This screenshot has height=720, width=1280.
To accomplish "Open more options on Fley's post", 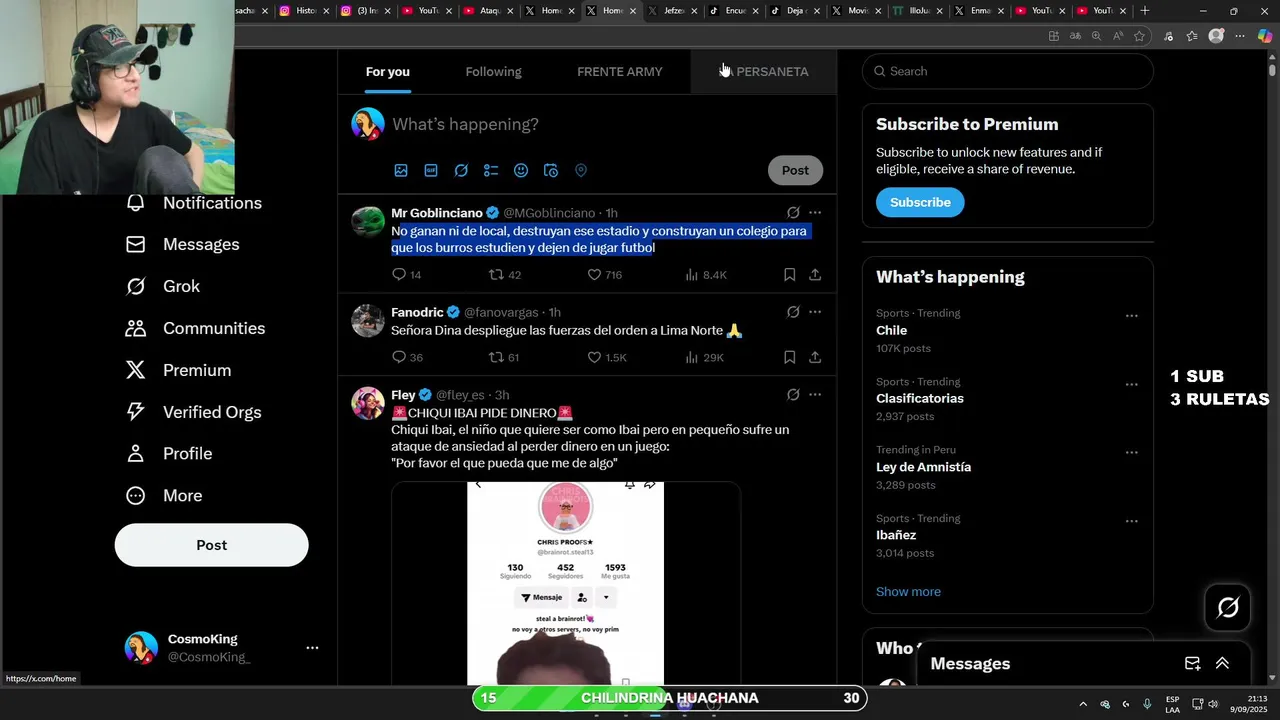I will pos(815,395).
